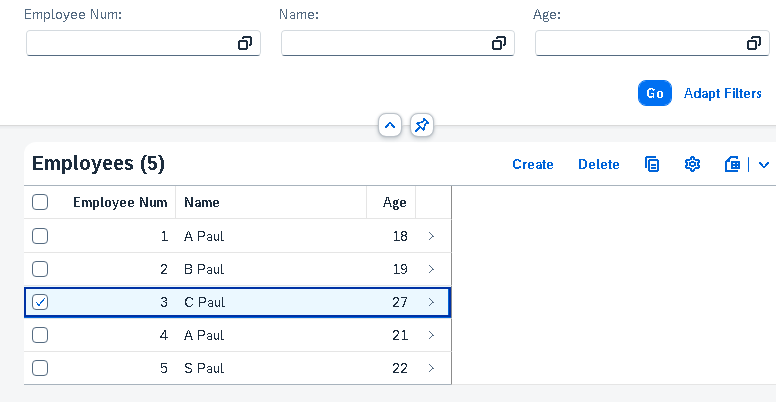The width and height of the screenshot is (776, 402).
Task: Collapse the filter header with up chevron
Action: point(390,126)
